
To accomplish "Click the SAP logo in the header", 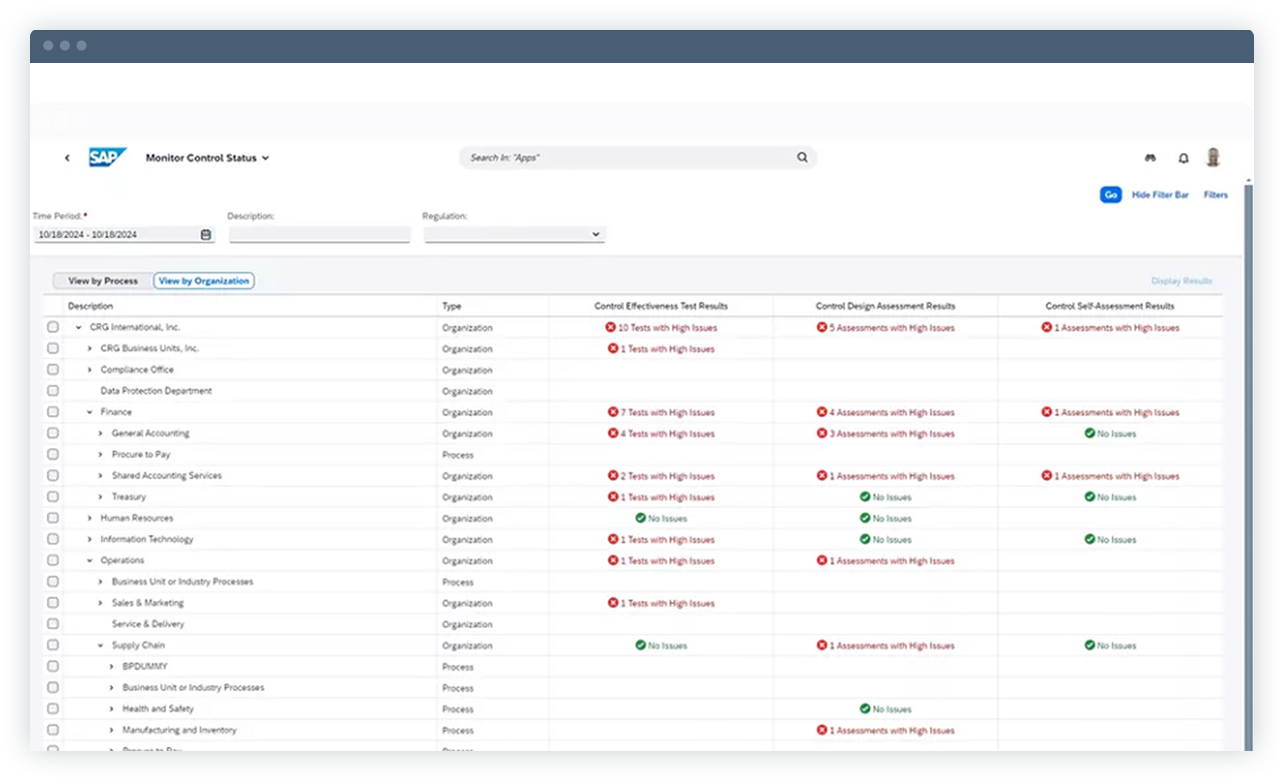I will (x=107, y=157).
